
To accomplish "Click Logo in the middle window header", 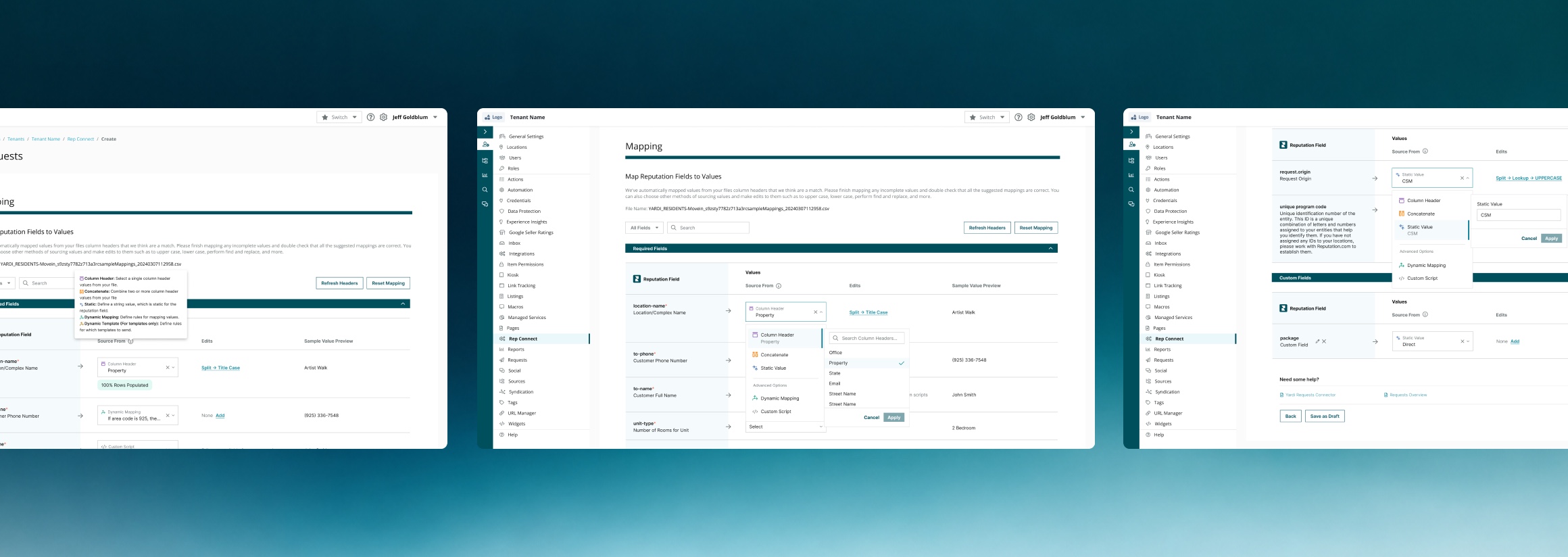I will click(493, 117).
